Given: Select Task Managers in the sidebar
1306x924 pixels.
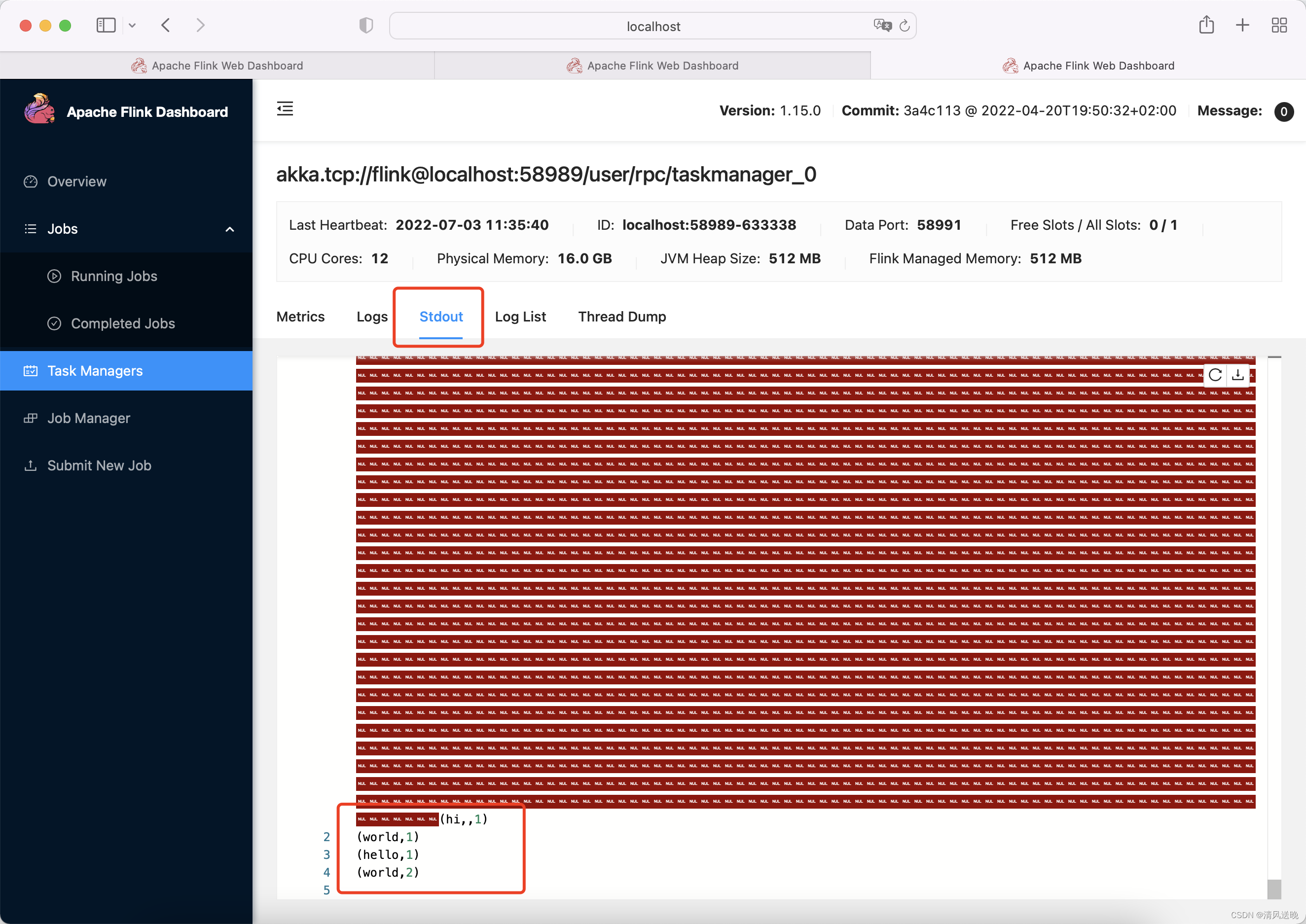Looking at the screenshot, I should tap(95, 370).
